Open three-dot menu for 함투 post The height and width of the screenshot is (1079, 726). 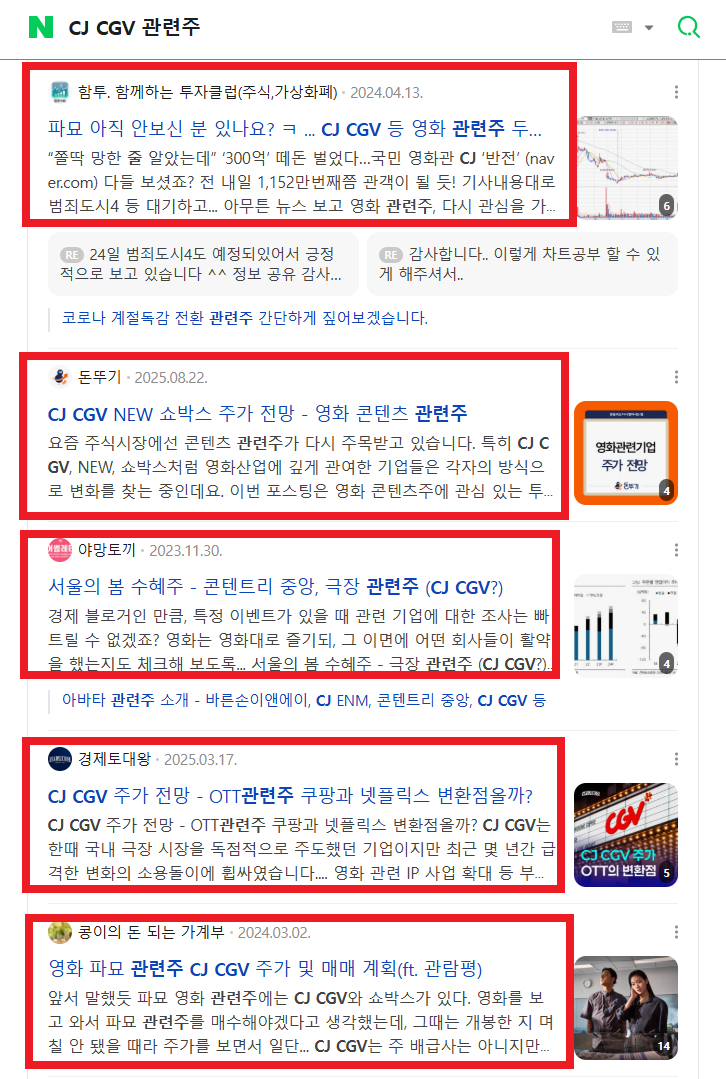tap(676, 92)
